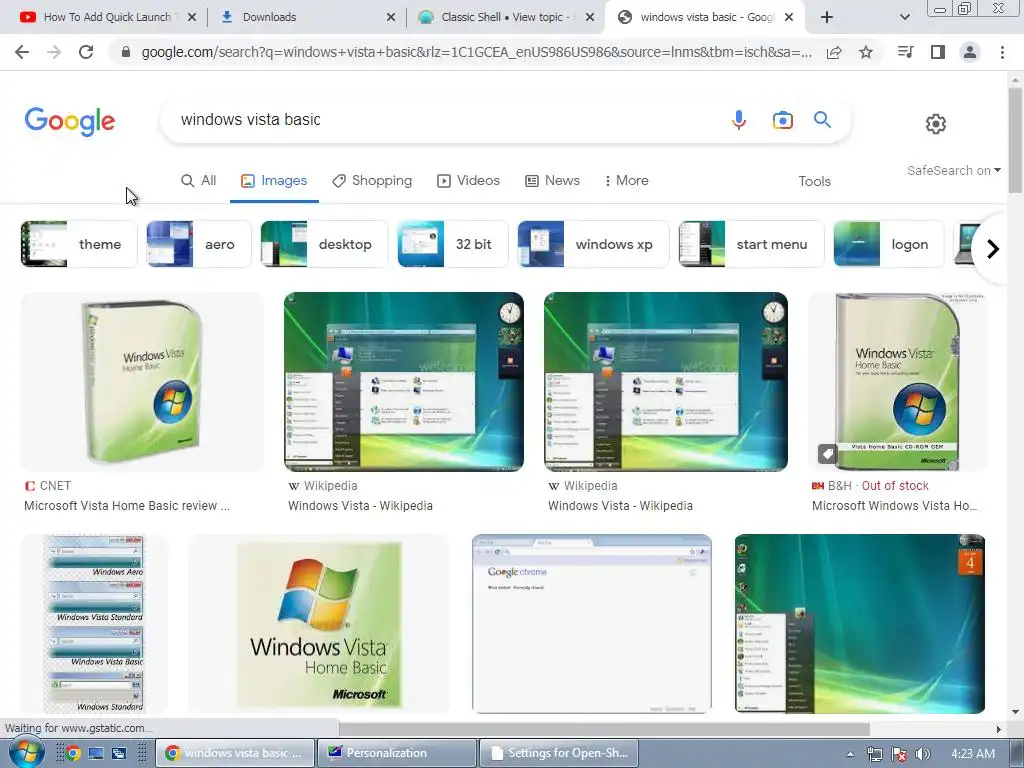Open a new tab with plus button

827,17
